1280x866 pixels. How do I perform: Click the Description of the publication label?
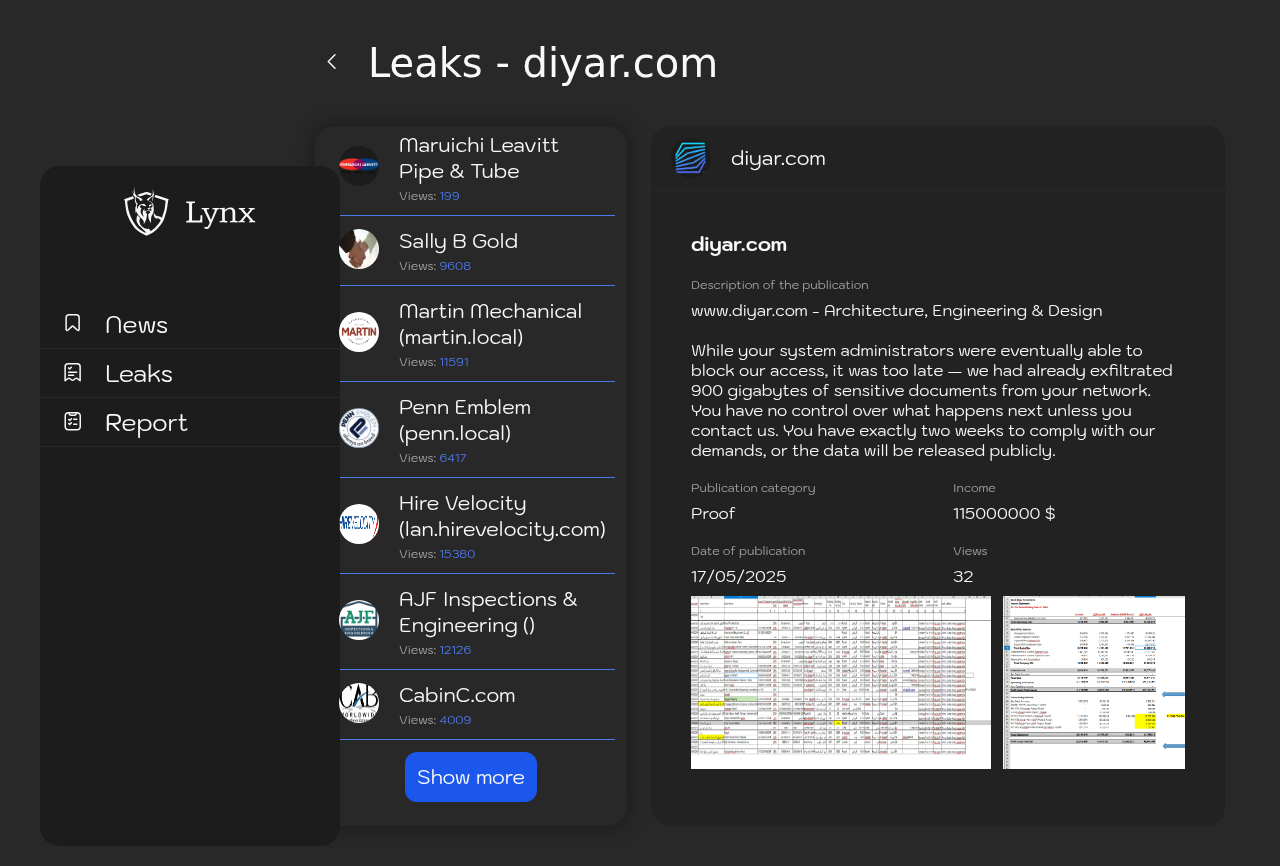click(x=780, y=285)
